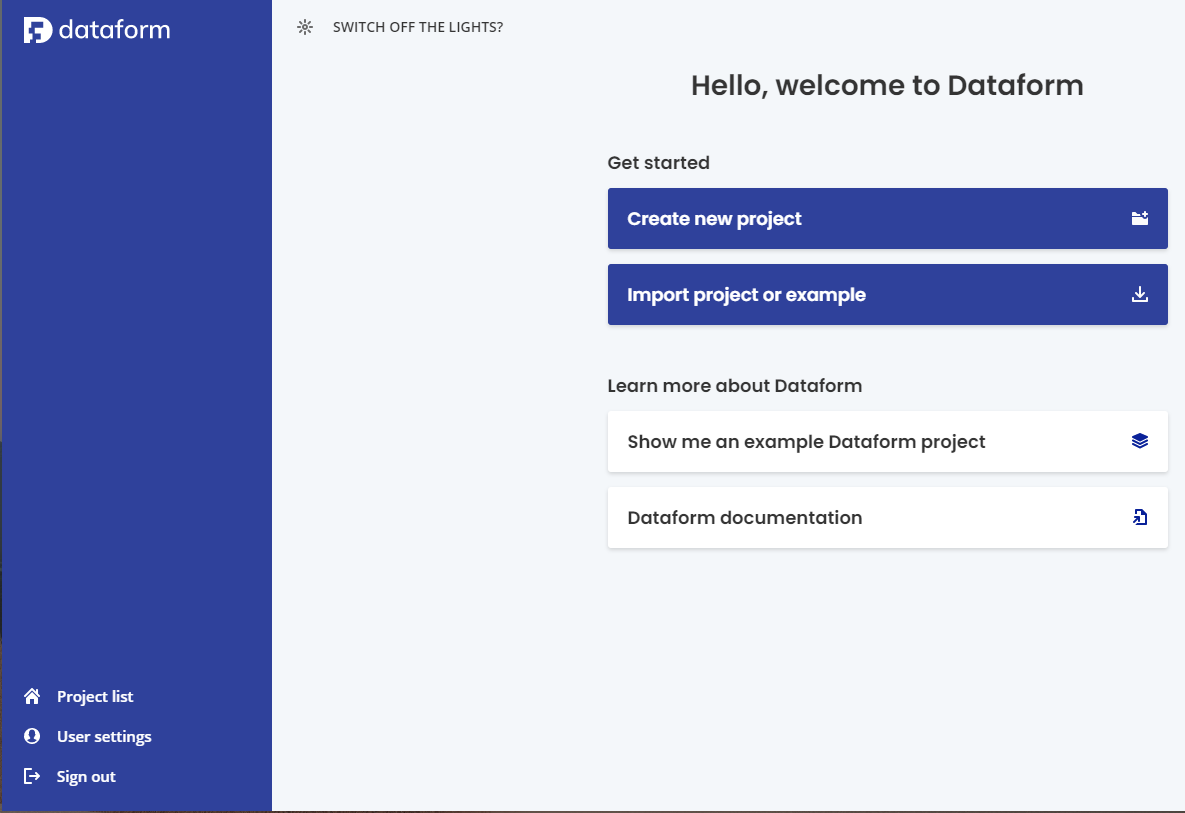This screenshot has height=813, width=1185.
Task: Toggle dark mode via SWITCH OFF THE LIGHTS?
Action: (419, 27)
